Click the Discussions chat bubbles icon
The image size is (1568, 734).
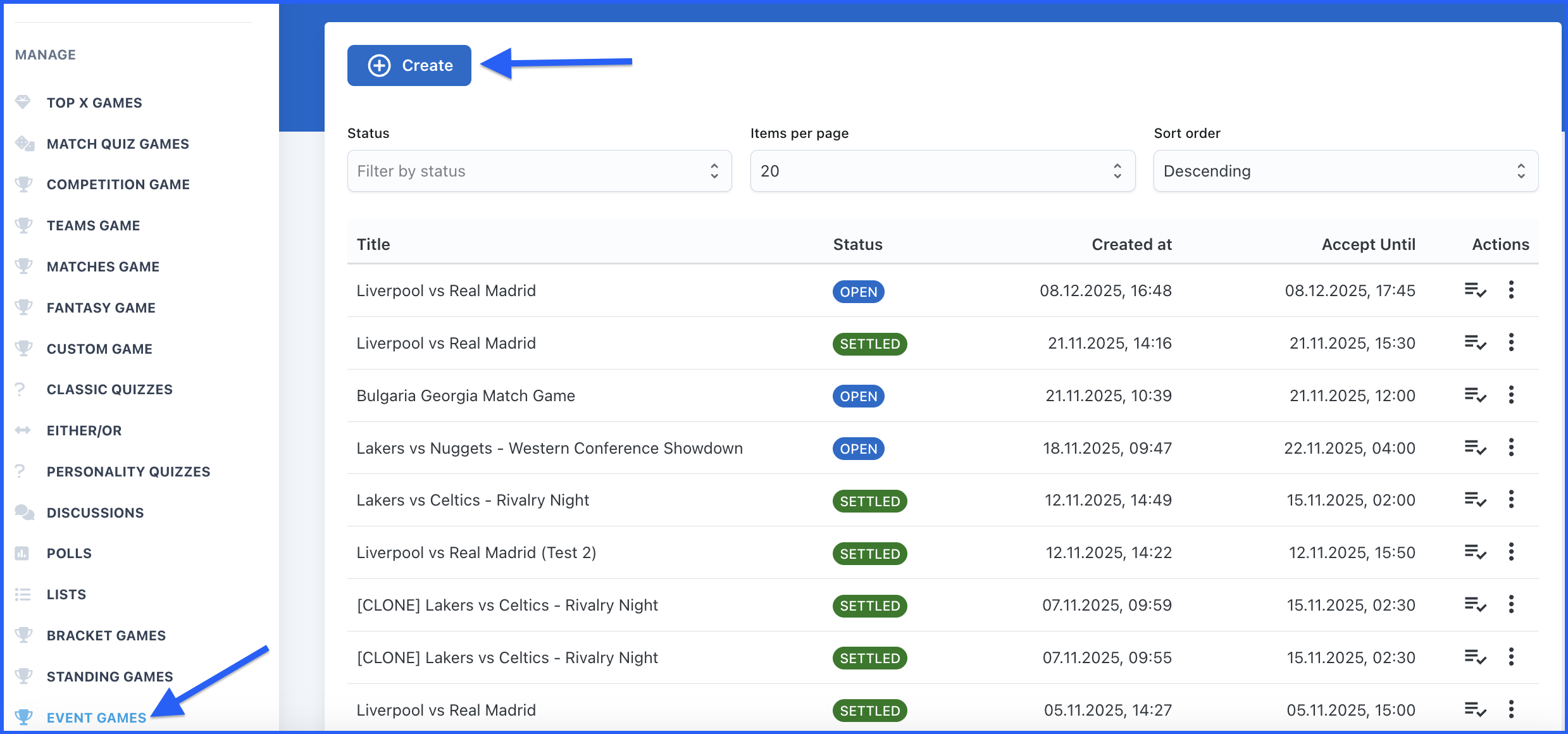point(24,513)
